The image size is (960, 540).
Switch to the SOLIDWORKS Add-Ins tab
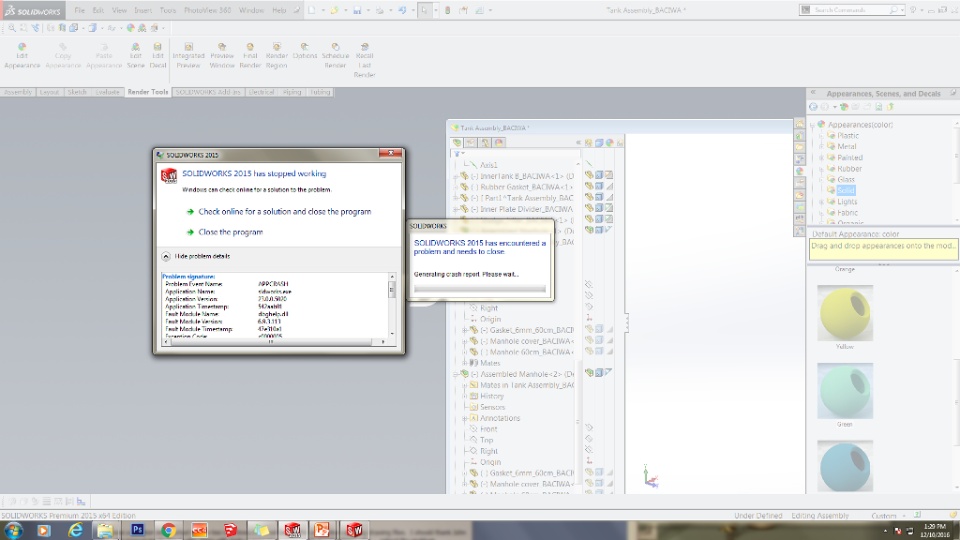click(208, 92)
